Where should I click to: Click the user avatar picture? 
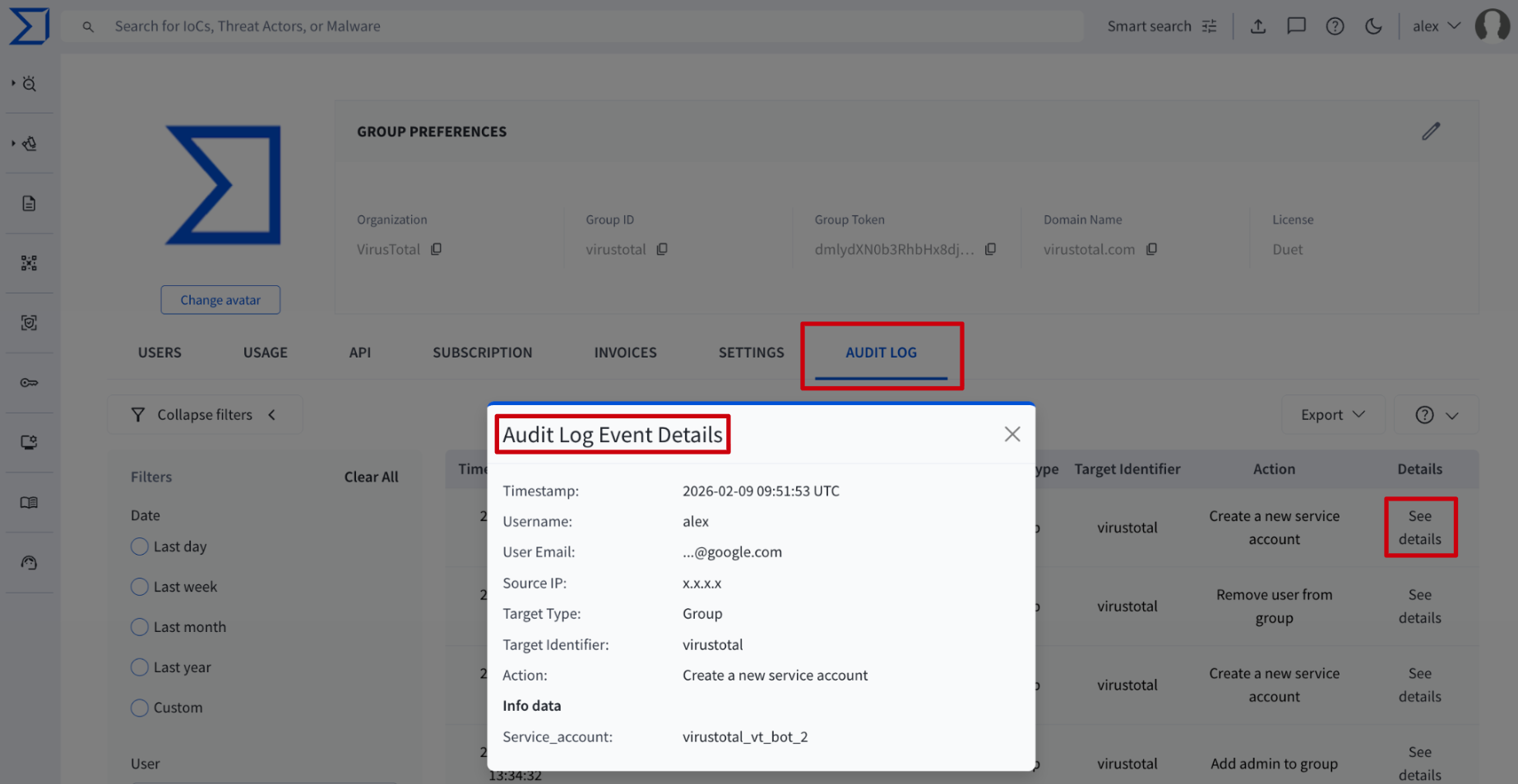[1493, 25]
